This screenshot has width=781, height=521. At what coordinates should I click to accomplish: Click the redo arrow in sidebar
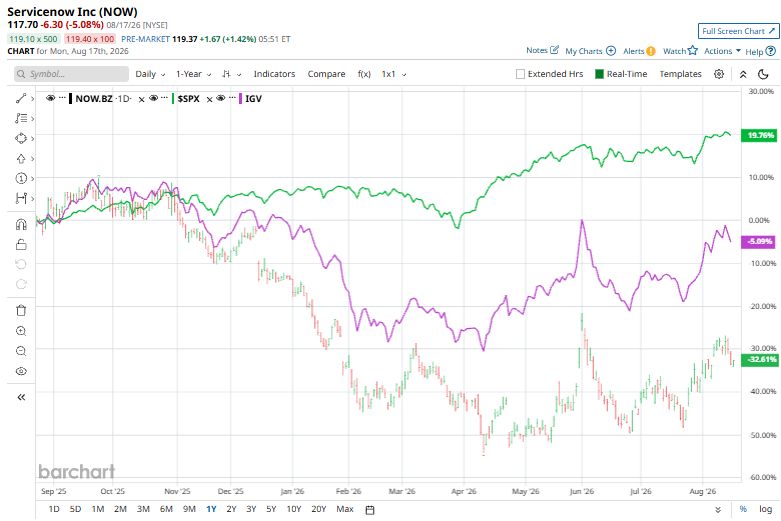click(21, 284)
